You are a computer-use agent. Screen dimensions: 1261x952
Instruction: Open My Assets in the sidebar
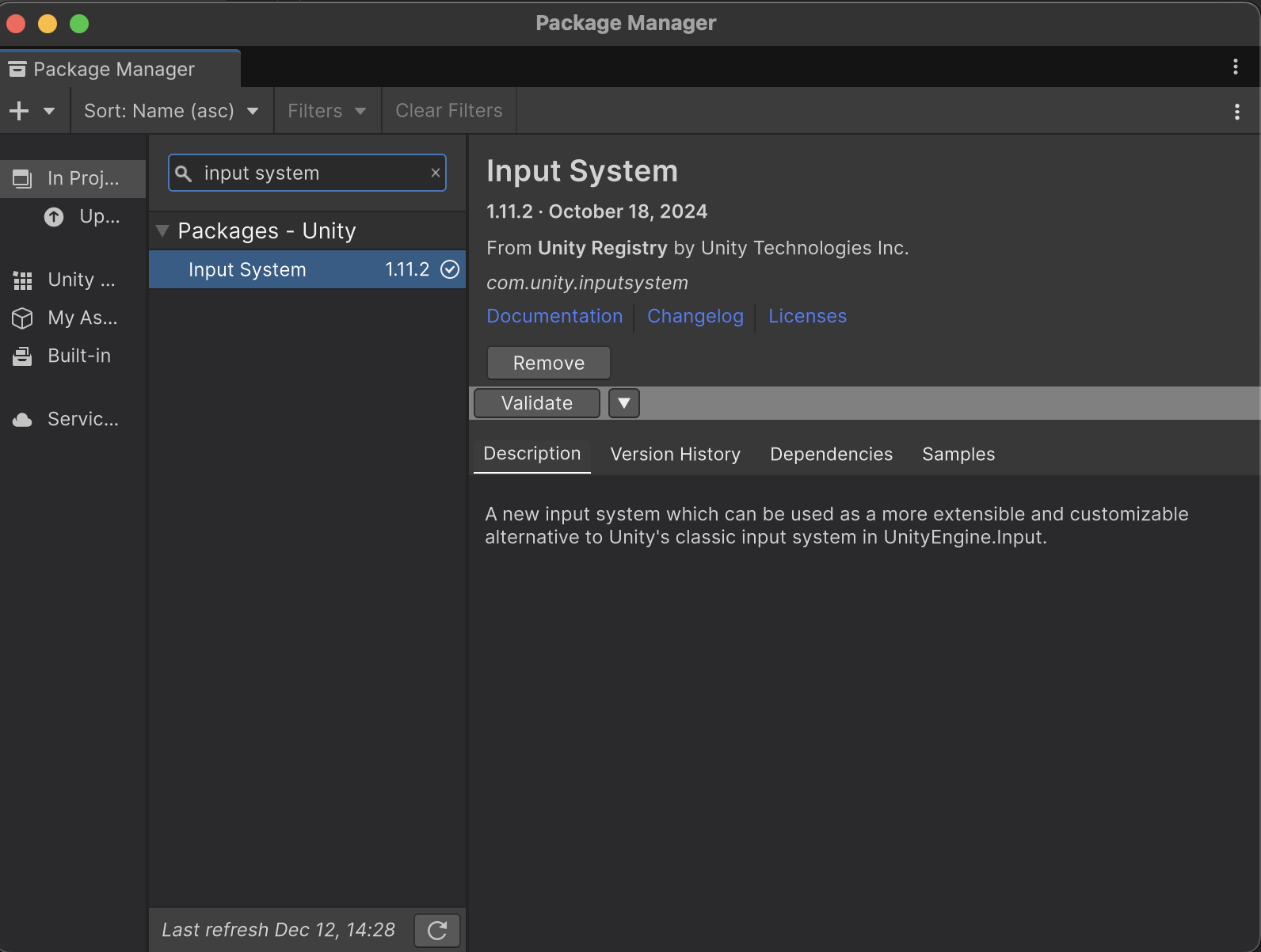[73, 318]
